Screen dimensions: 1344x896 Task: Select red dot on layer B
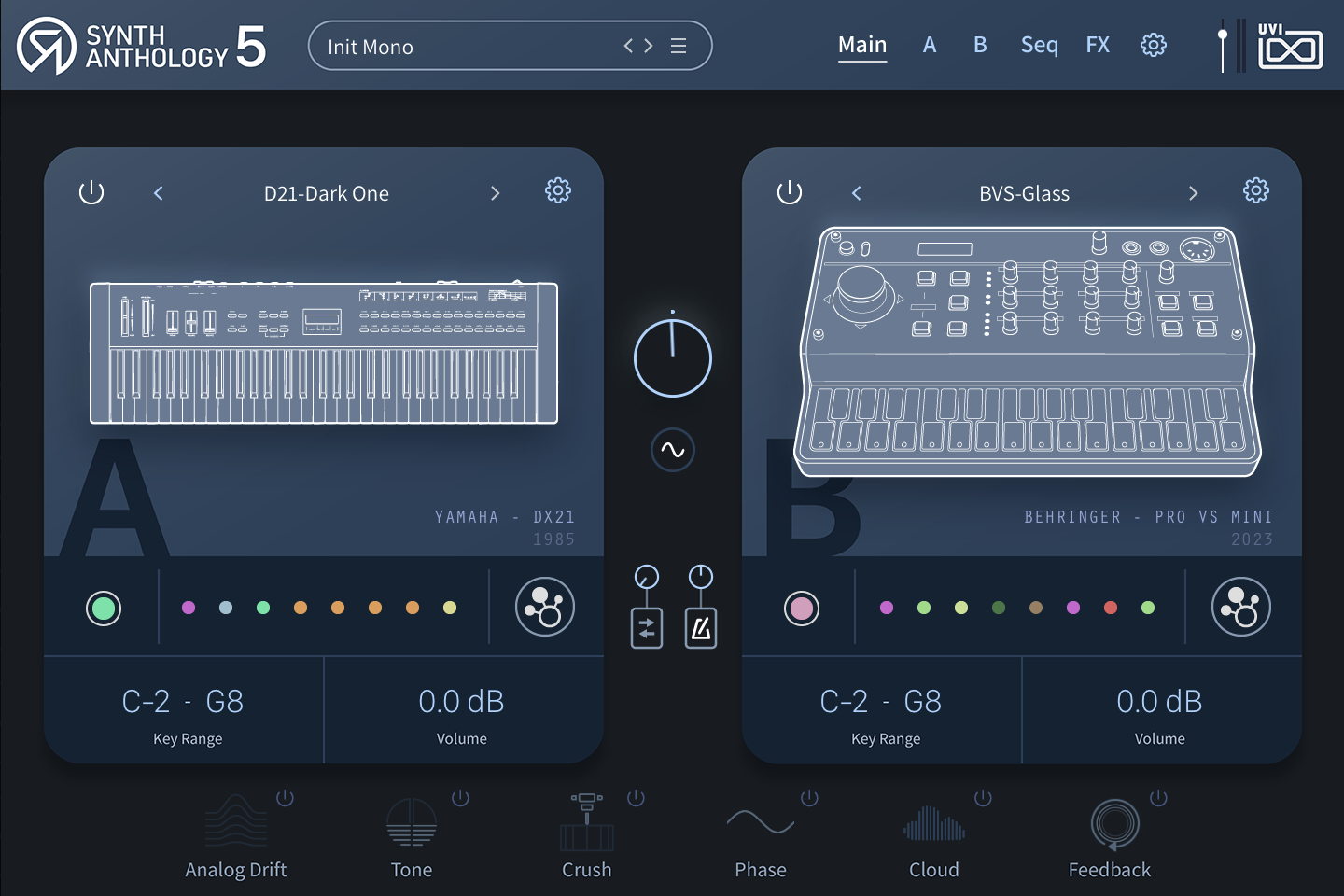(1111, 608)
